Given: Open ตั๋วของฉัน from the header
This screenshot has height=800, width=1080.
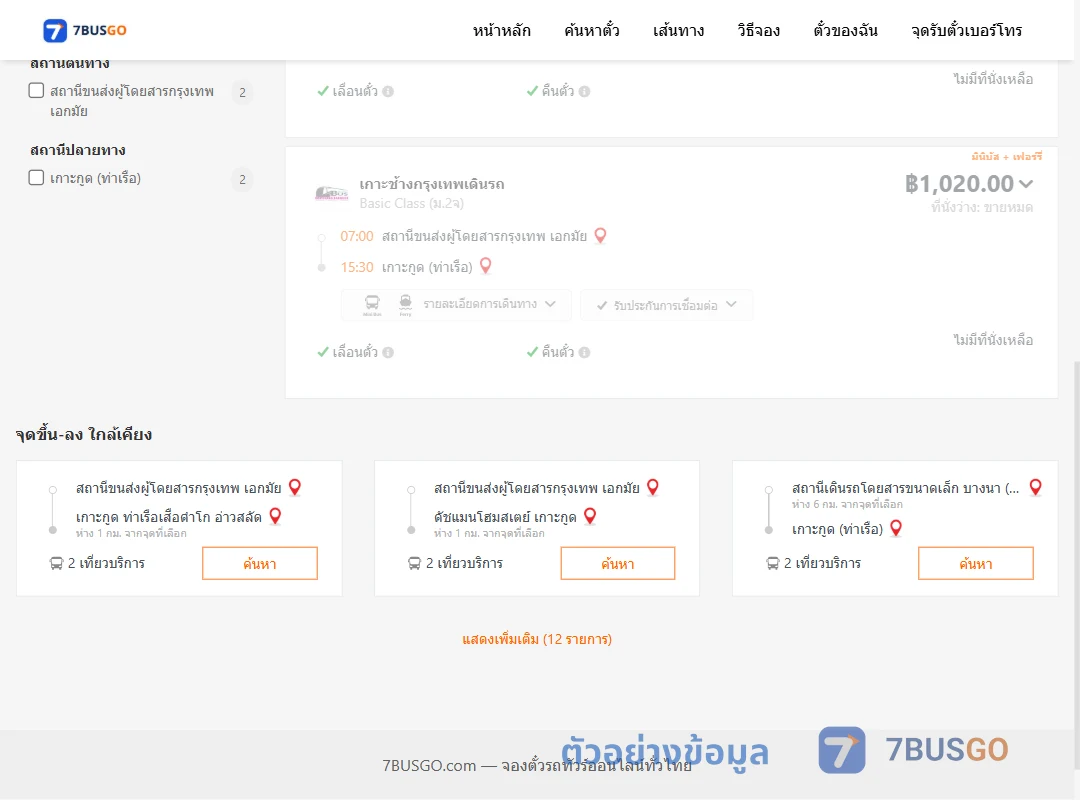Looking at the screenshot, I should pos(845,30).
